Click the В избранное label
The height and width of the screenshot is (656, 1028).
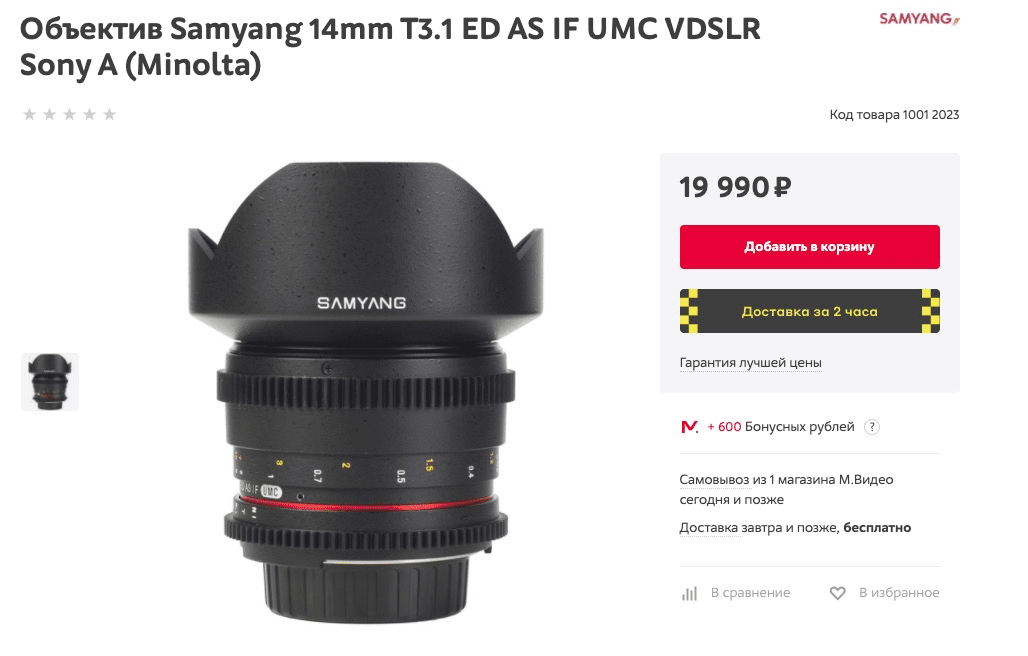pyautogui.click(x=899, y=592)
